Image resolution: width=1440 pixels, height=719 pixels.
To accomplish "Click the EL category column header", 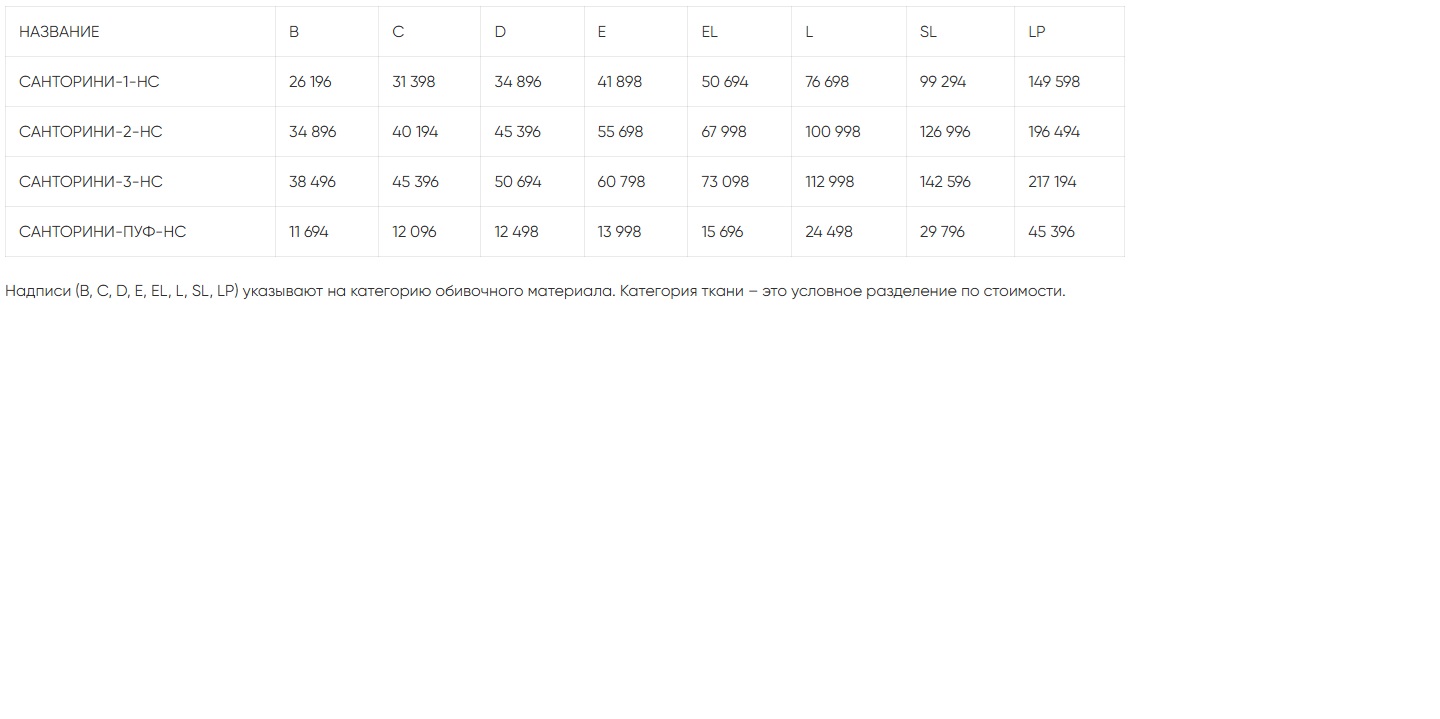I will 709,32.
